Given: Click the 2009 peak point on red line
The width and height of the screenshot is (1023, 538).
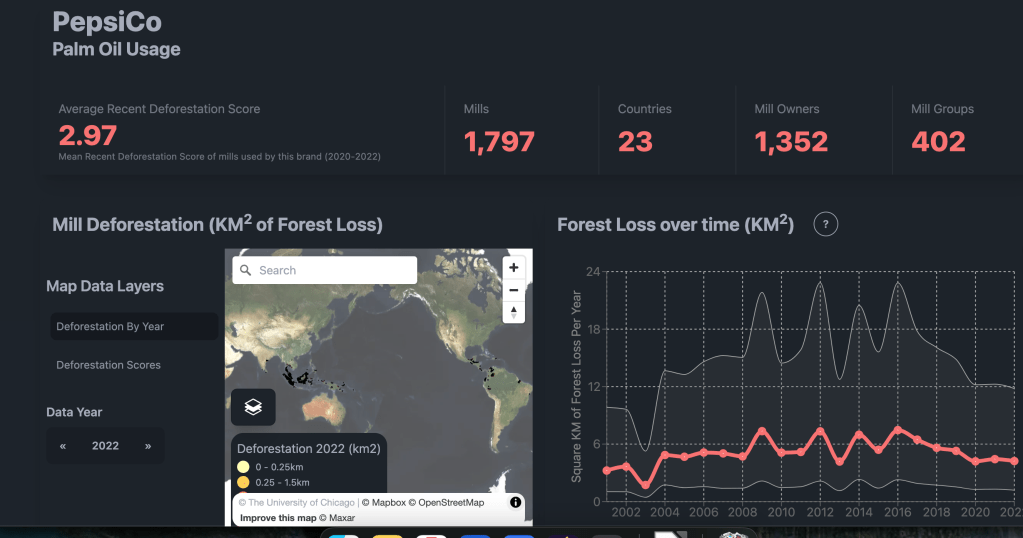Looking at the screenshot, I should pyautogui.click(x=762, y=431).
